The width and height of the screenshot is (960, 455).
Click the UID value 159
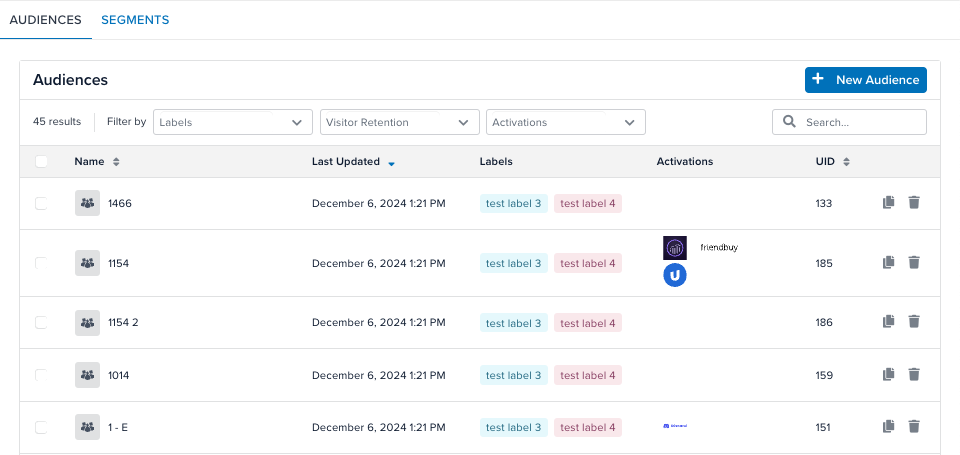(824, 375)
